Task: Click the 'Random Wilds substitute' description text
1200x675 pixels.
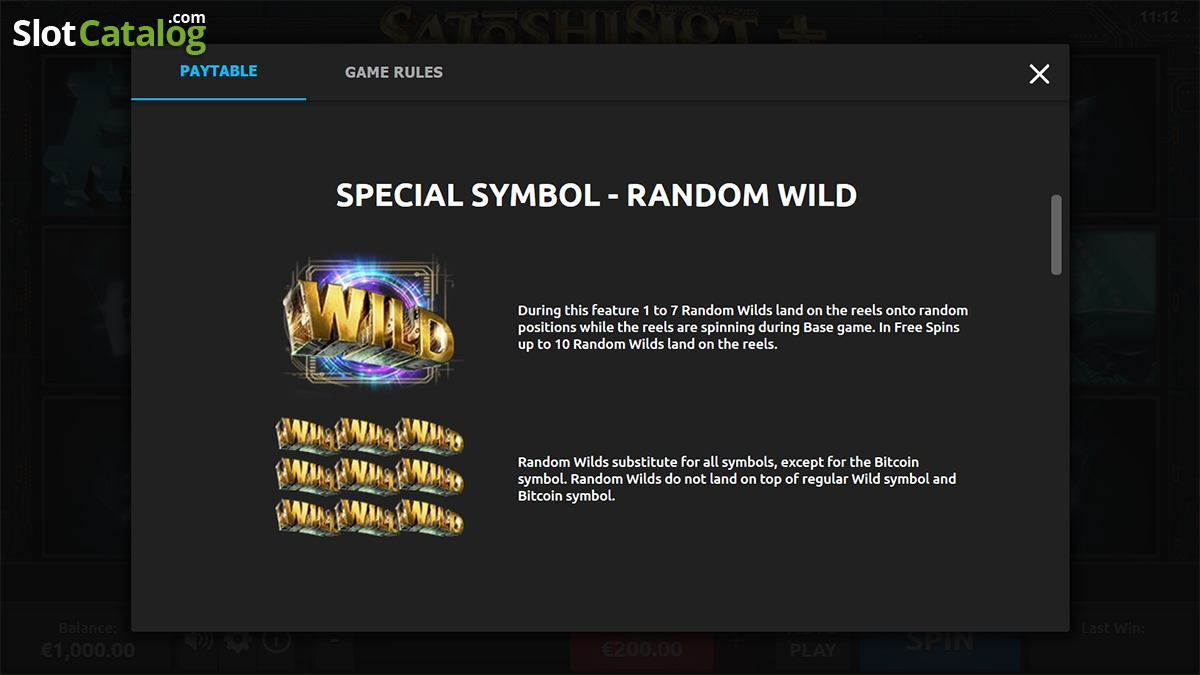Action: tap(737, 479)
